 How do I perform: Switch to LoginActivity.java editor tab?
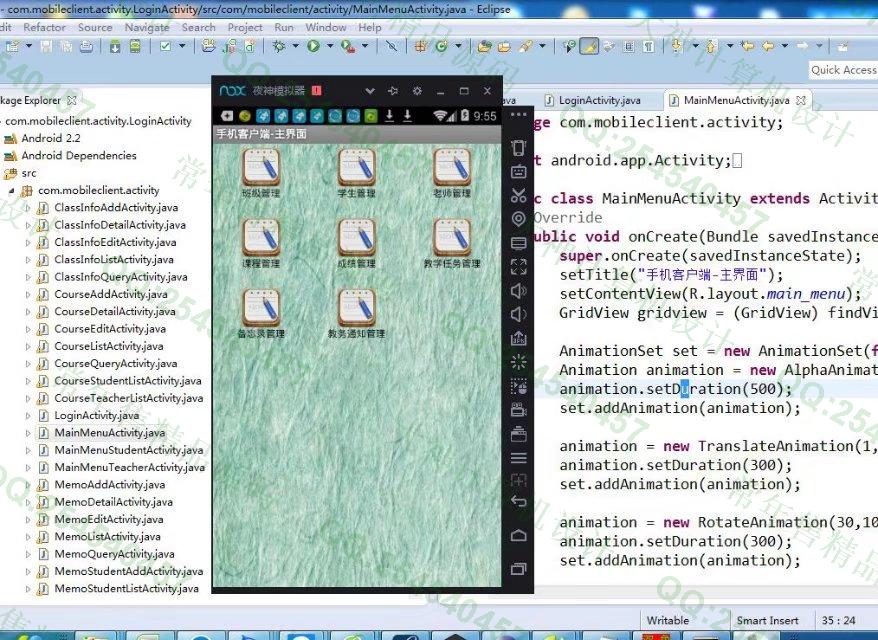(593, 100)
